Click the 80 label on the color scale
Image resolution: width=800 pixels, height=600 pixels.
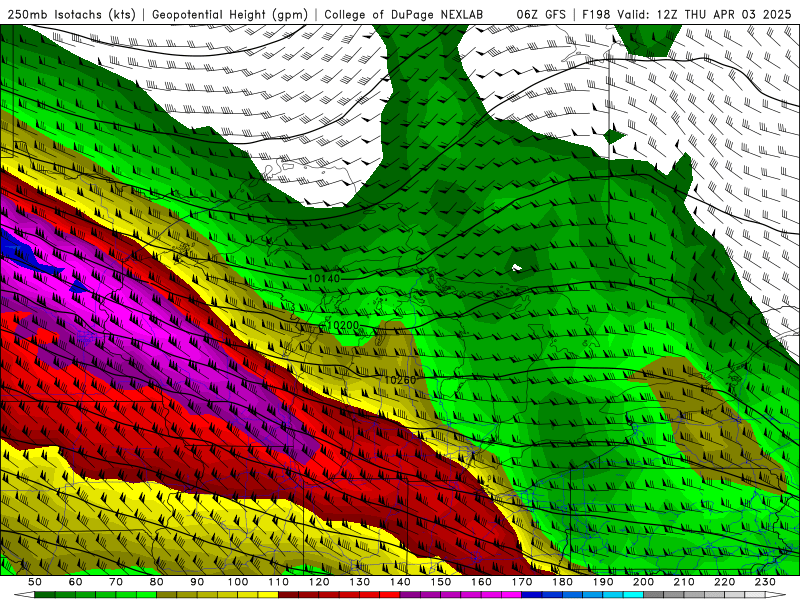157,582
